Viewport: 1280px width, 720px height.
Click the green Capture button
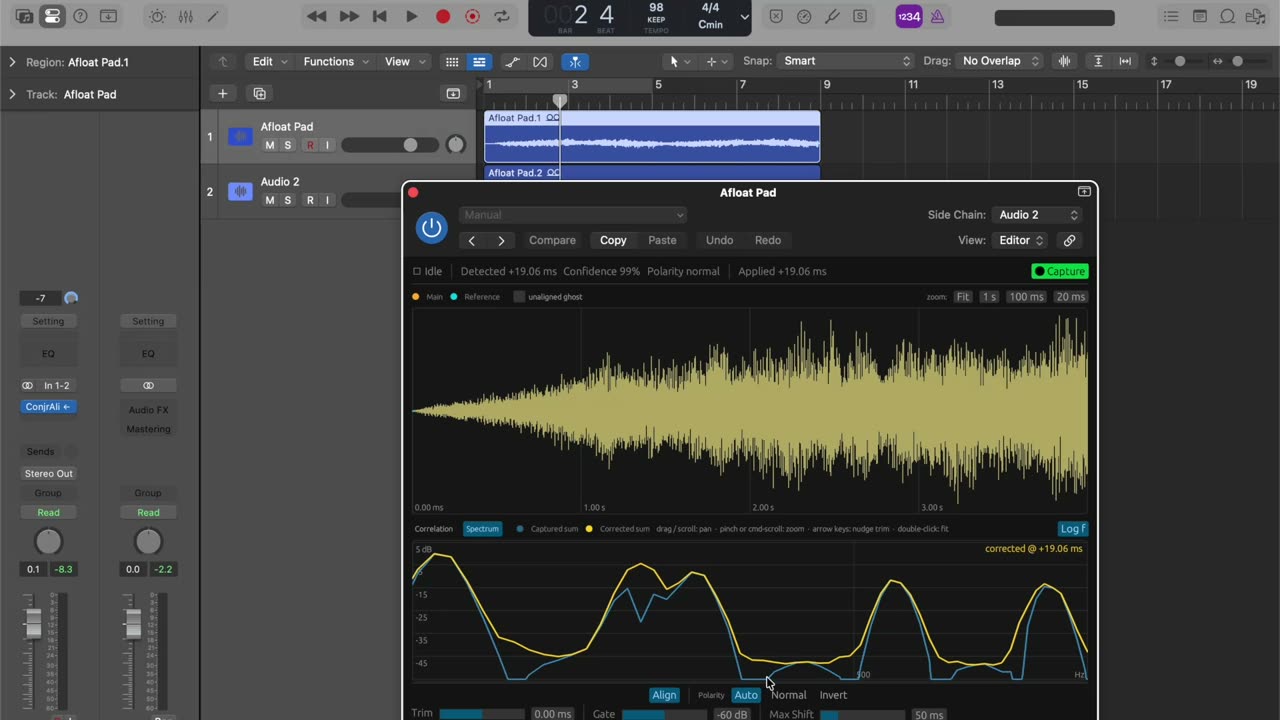(x=1060, y=271)
